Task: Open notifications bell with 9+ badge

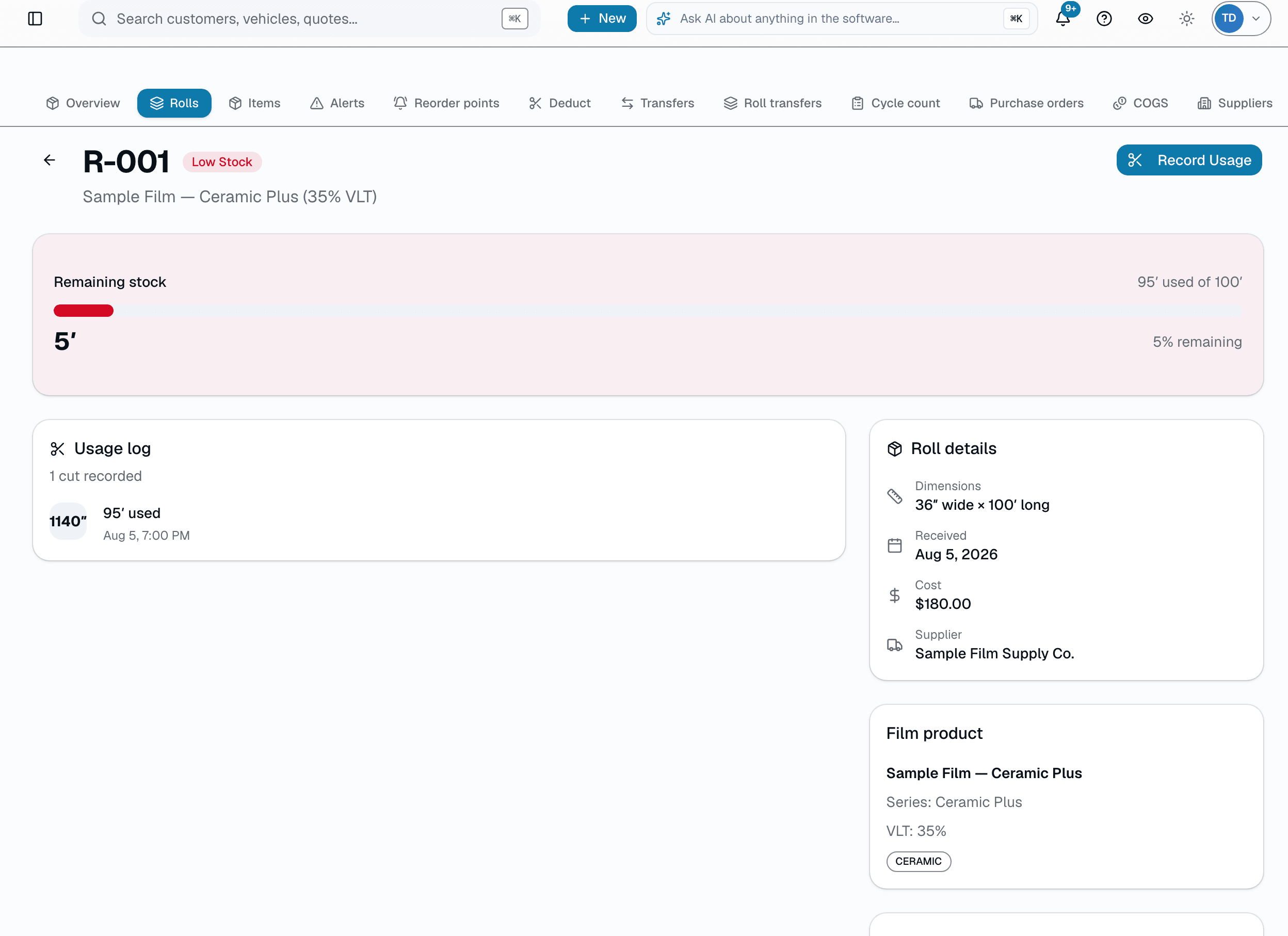Action: click(x=1063, y=19)
